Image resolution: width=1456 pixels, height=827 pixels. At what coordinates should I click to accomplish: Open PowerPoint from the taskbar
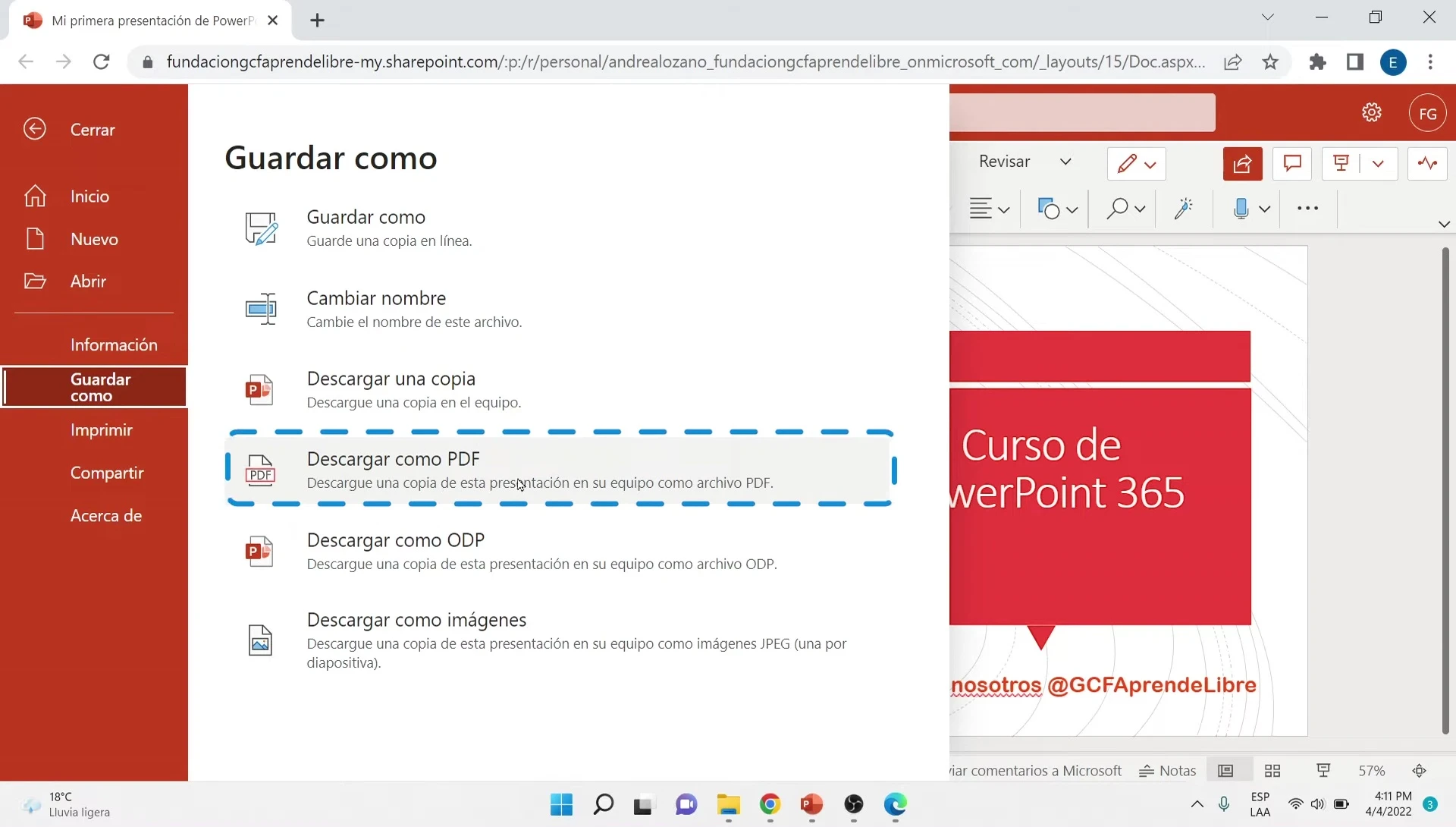point(811,804)
